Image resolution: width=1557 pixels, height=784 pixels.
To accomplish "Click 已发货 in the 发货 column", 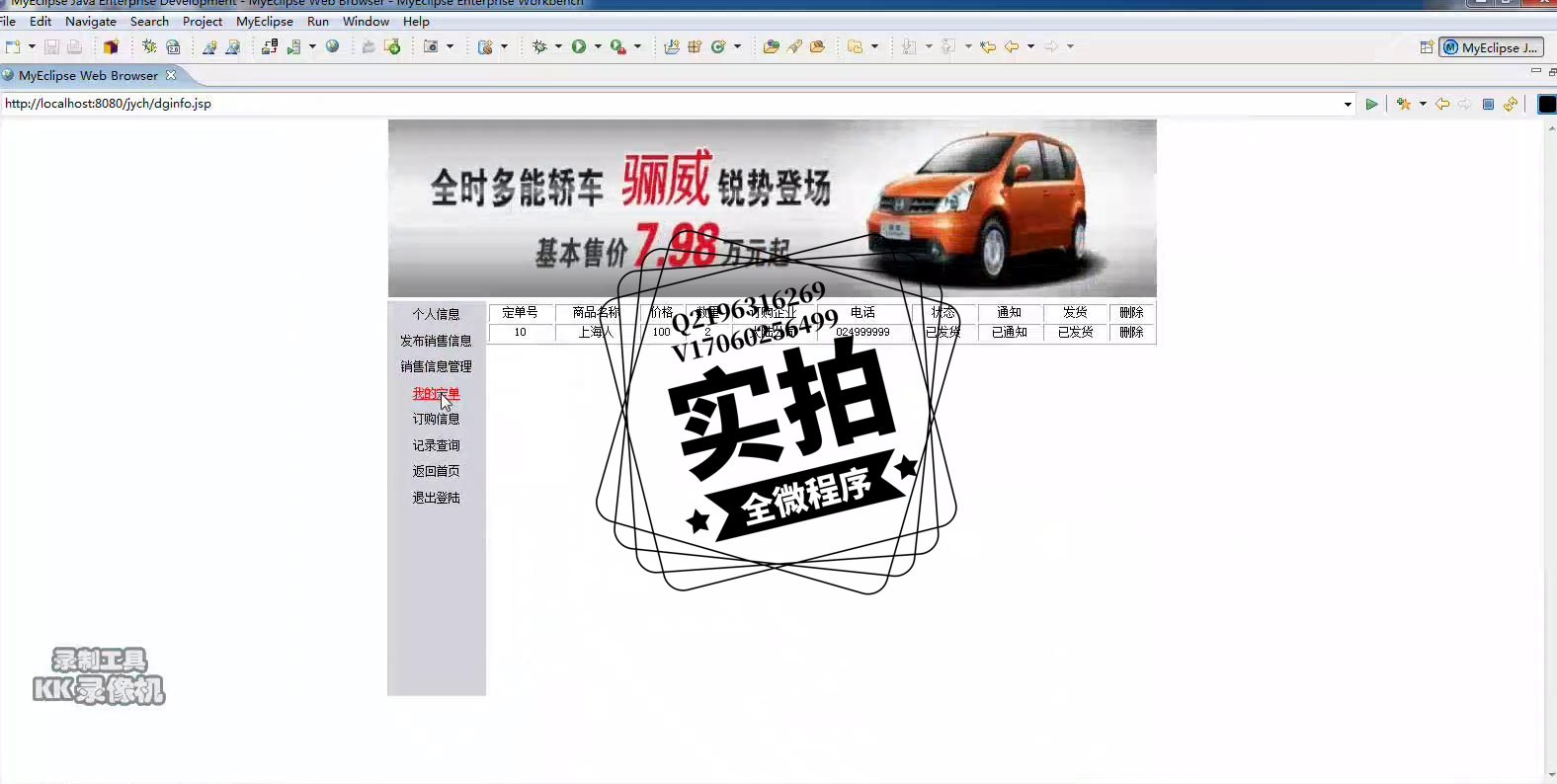I will [x=1076, y=333].
